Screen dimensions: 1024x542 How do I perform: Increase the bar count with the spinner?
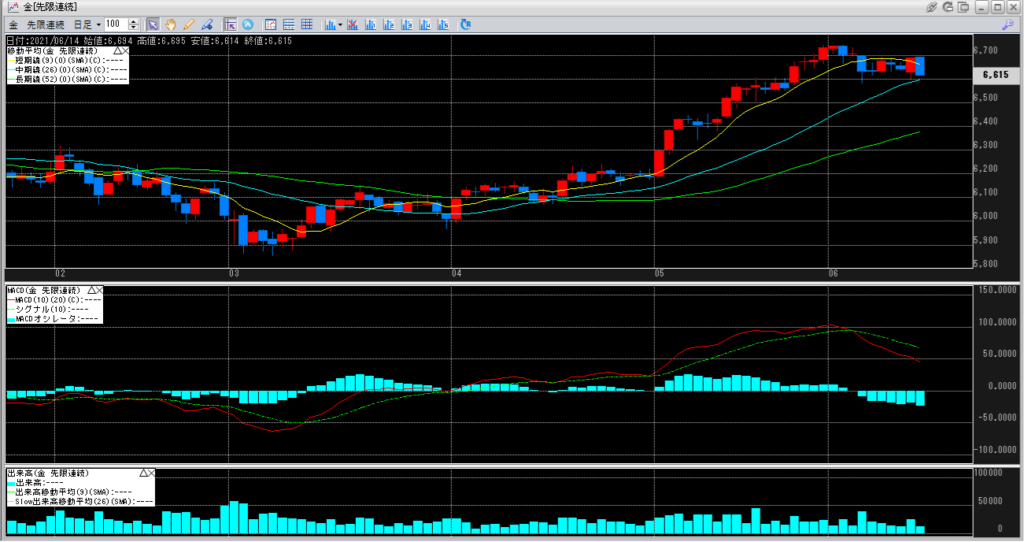click(137, 20)
